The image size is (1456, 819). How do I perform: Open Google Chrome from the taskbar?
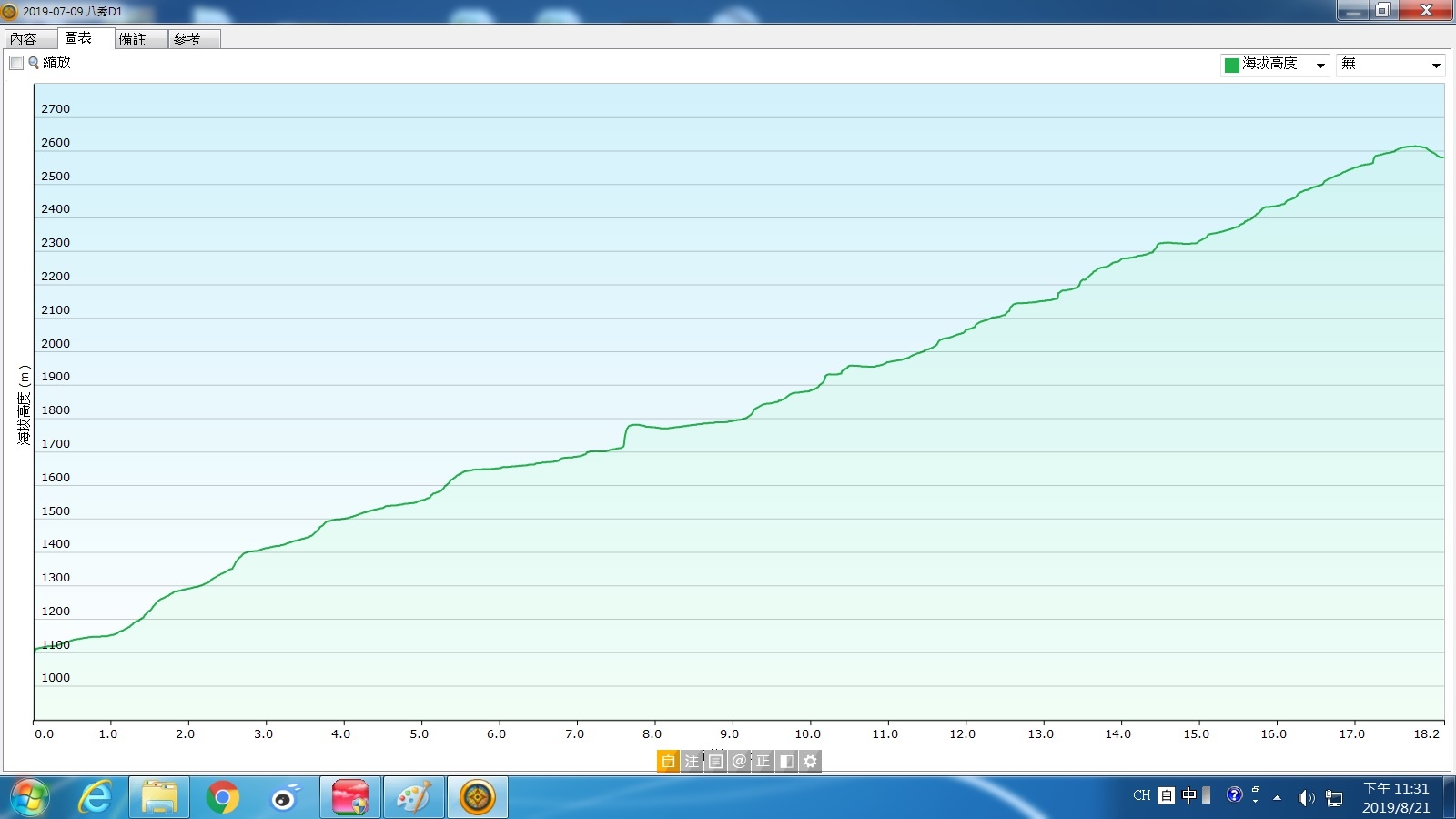click(x=222, y=798)
